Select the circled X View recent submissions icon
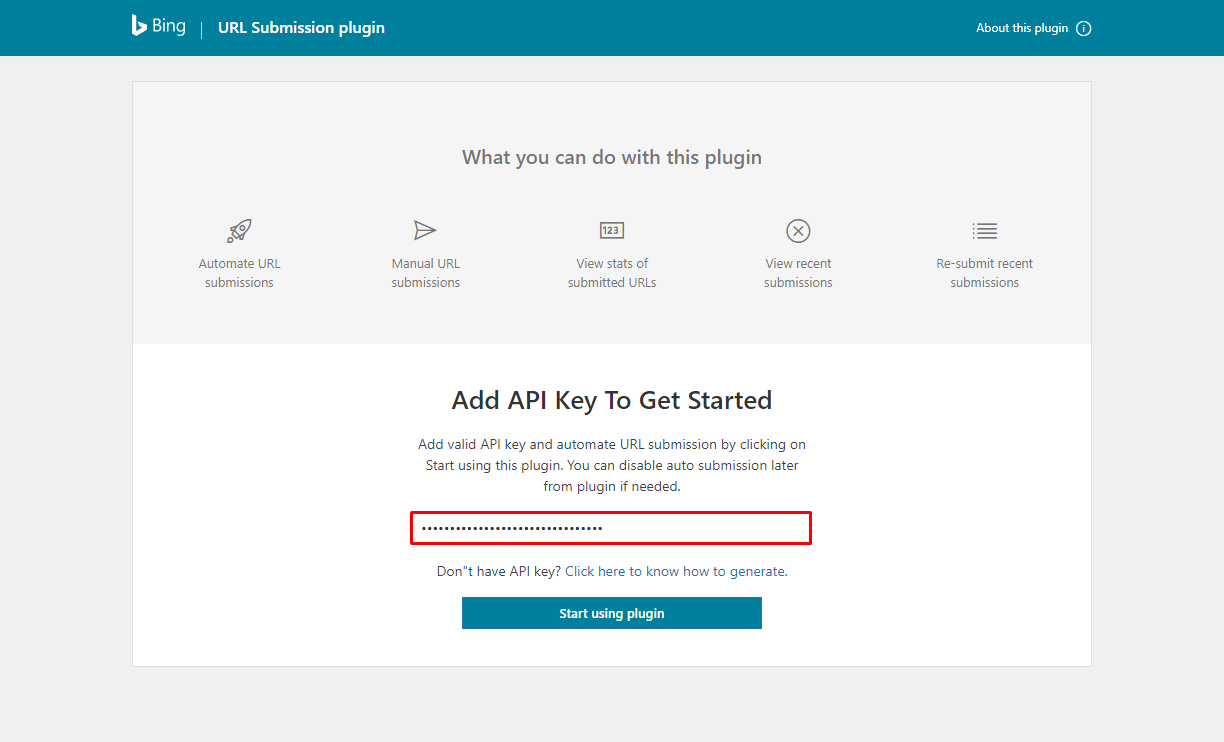The image size is (1224, 742). [x=798, y=230]
